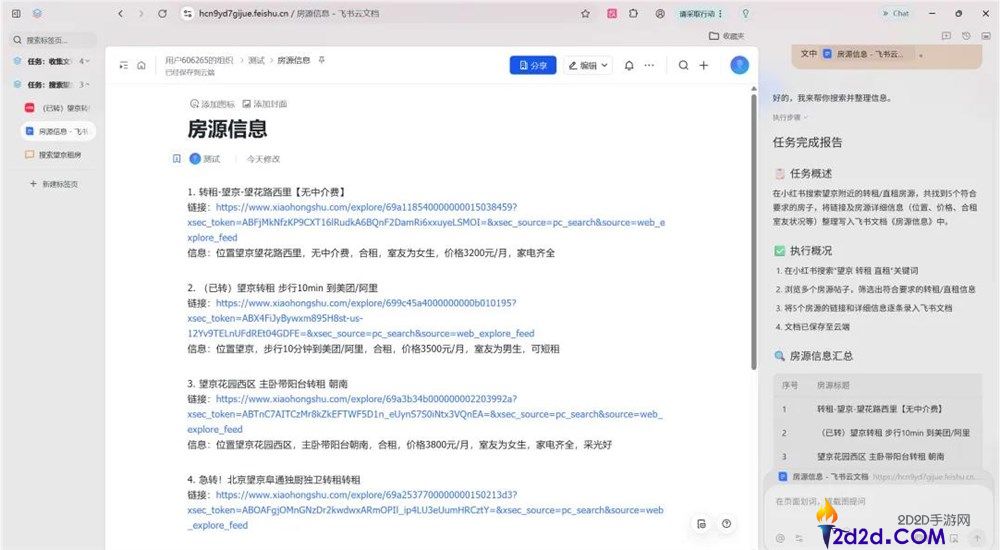The image size is (1000, 550).
Task: Open the 用户606265的组织 breadcrumb
Action: [199, 60]
